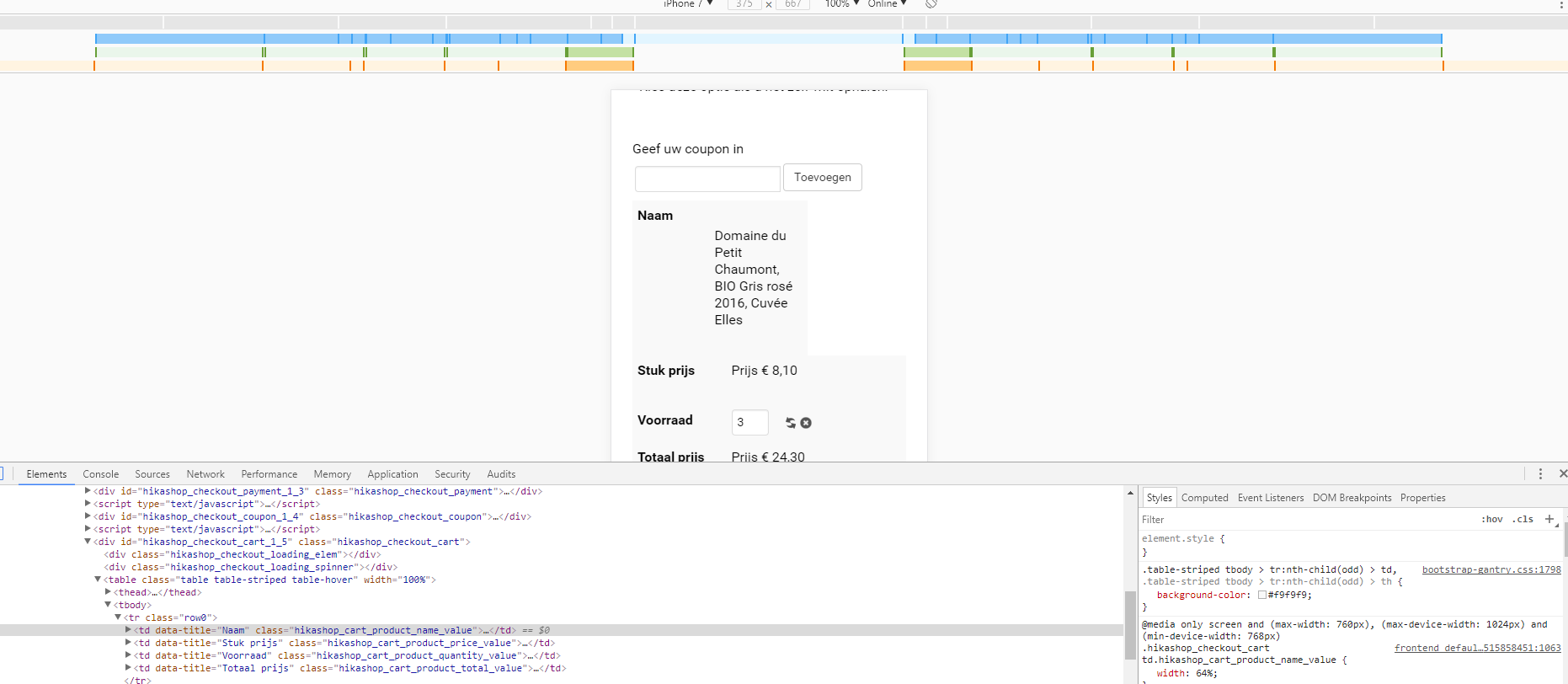Switch to the Console tab
This screenshot has width=1568, height=684.
[101, 474]
